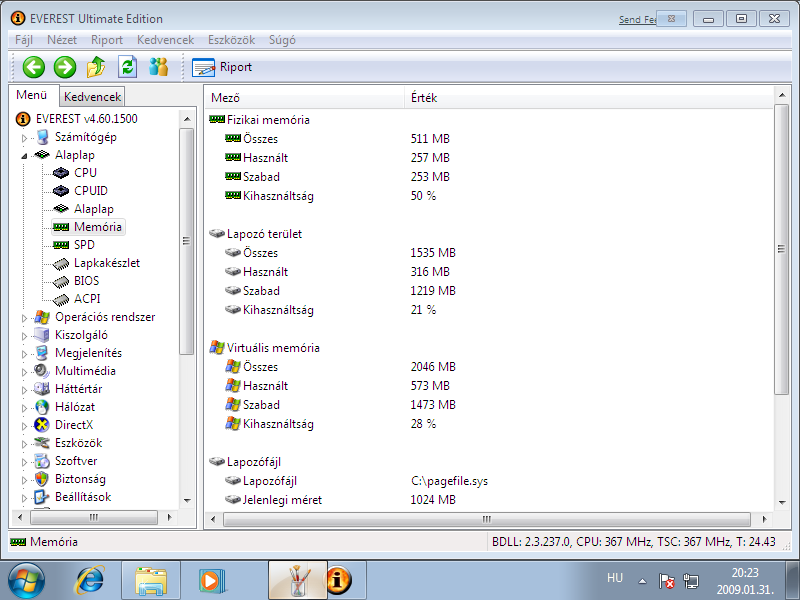Expand the Hálózat node
This screenshot has height=600, width=800.
coord(24,408)
